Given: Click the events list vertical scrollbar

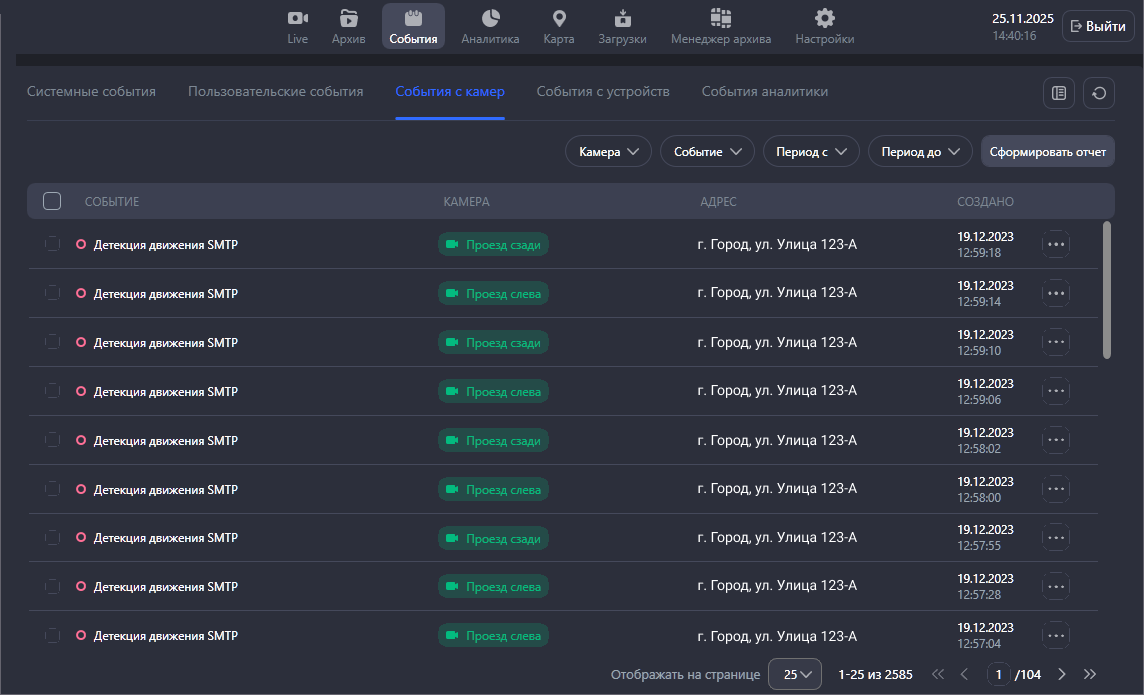Looking at the screenshot, I should [x=1106, y=290].
